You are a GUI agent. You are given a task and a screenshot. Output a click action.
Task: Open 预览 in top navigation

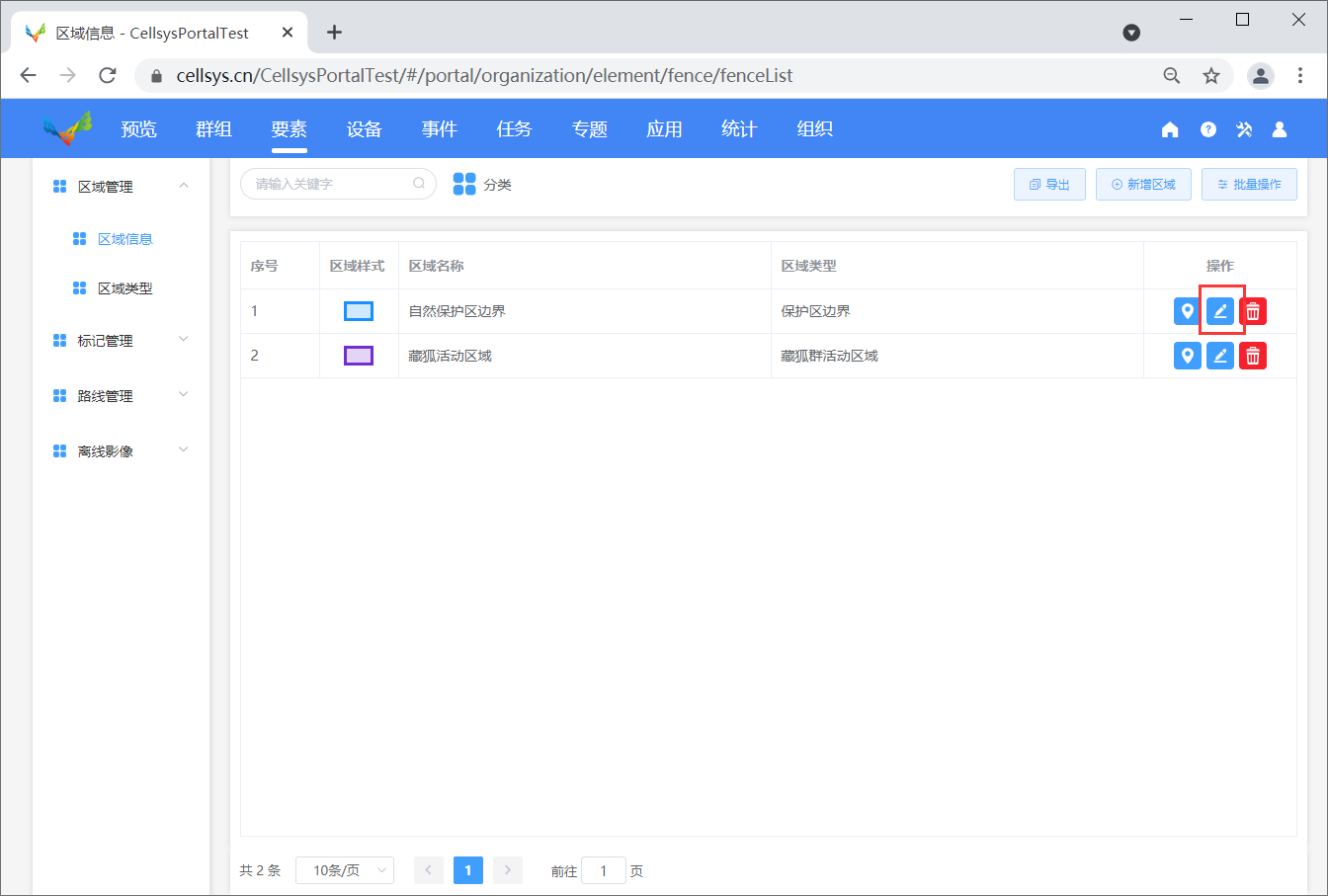(x=139, y=129)
